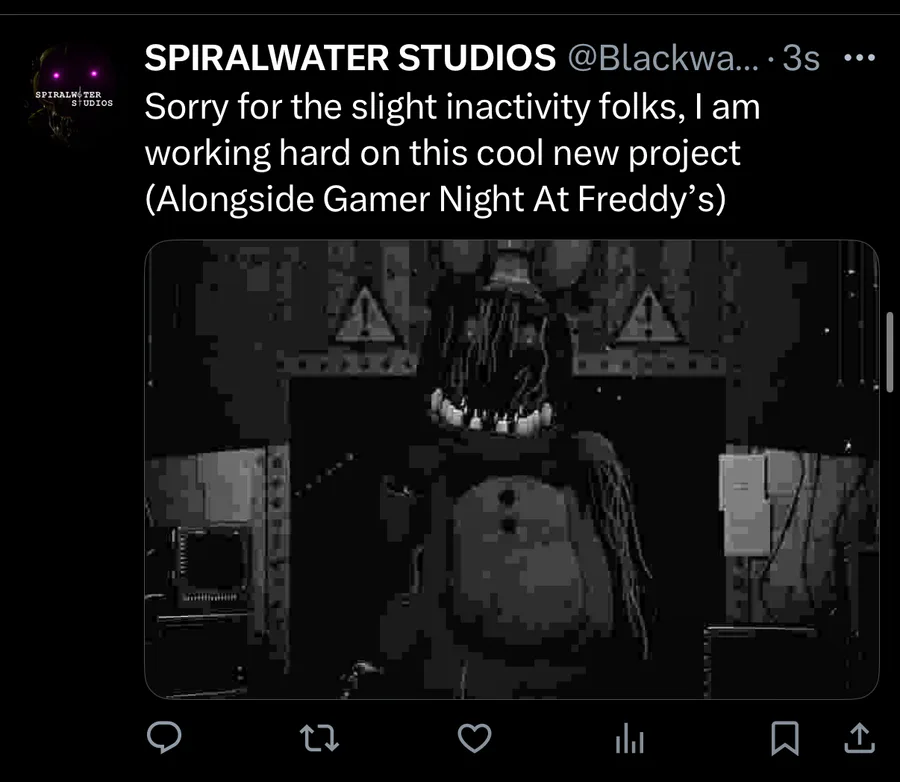Repost this tweet with the retweet icon
The height and width of the screenshot is (782, 900).
(x=317, y=738)
